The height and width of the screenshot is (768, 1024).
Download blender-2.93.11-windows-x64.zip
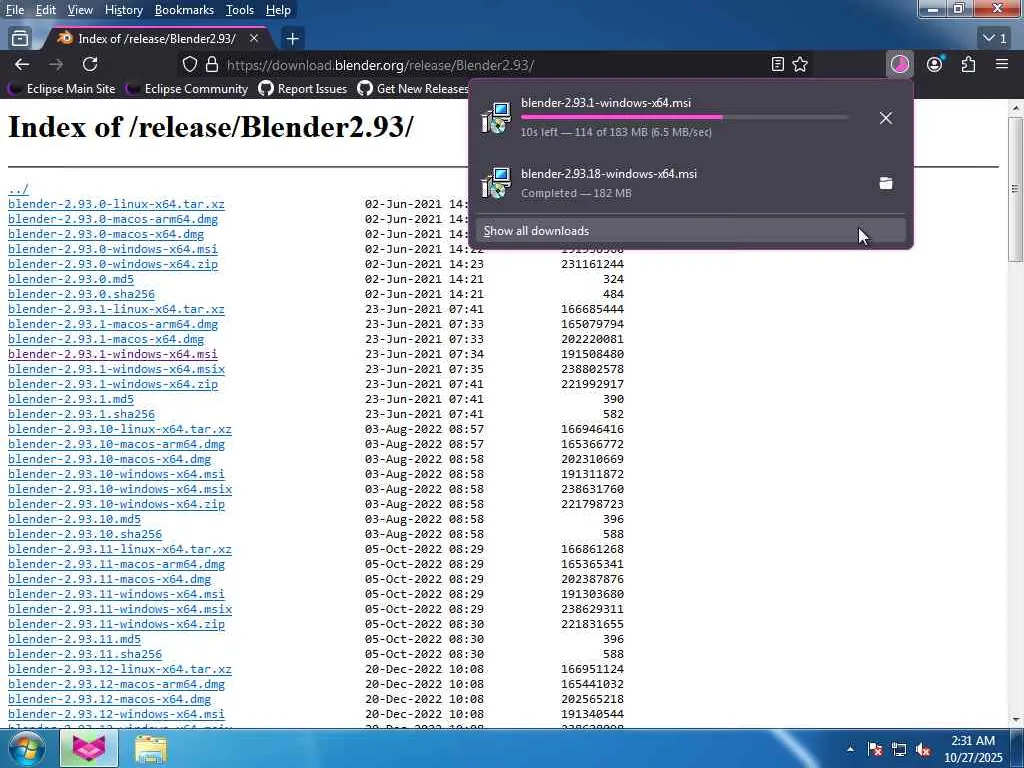pyautogui.click(x=116, y=624)
